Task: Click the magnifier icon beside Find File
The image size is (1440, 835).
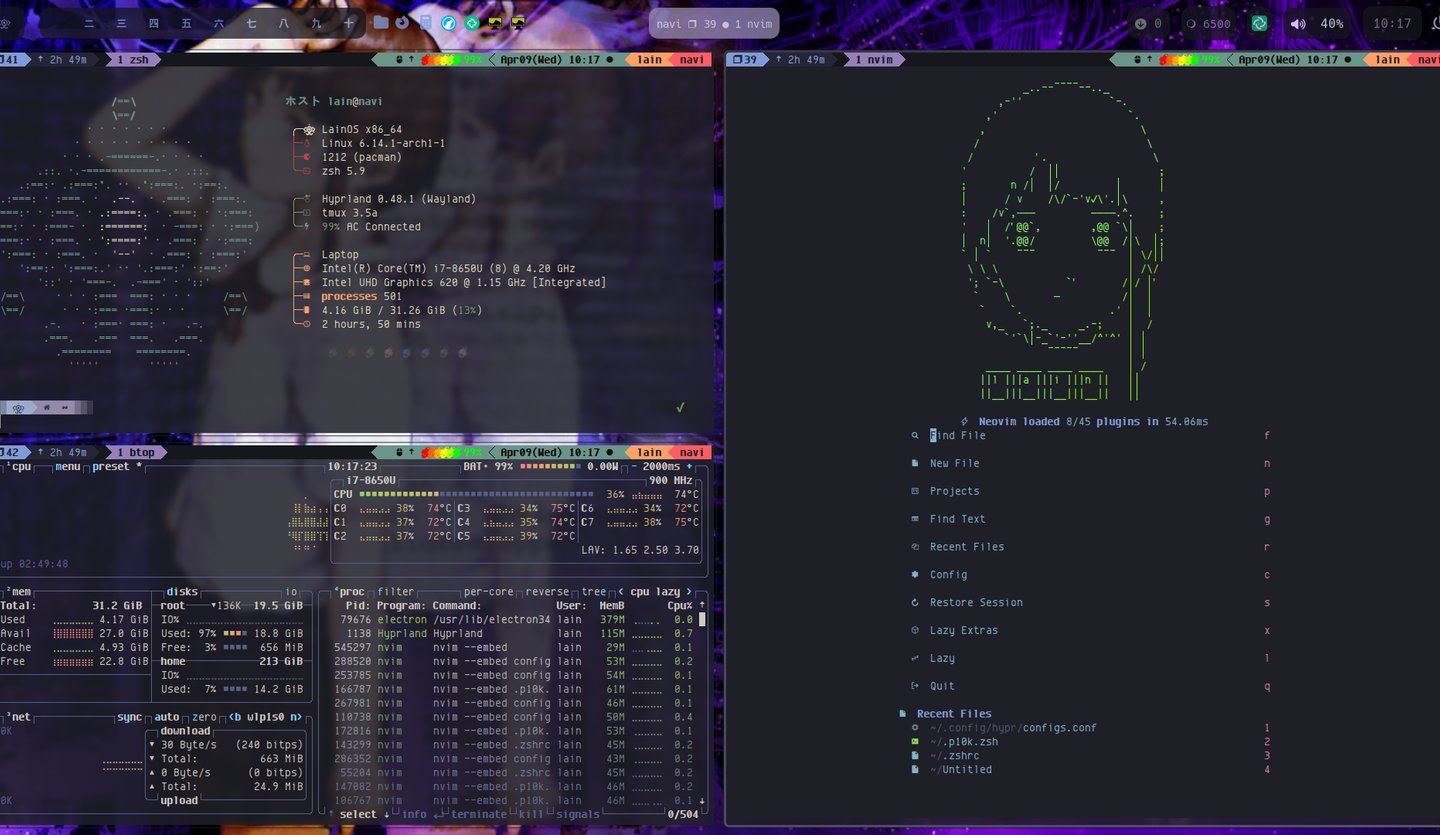Action: [x=915, y=436]
